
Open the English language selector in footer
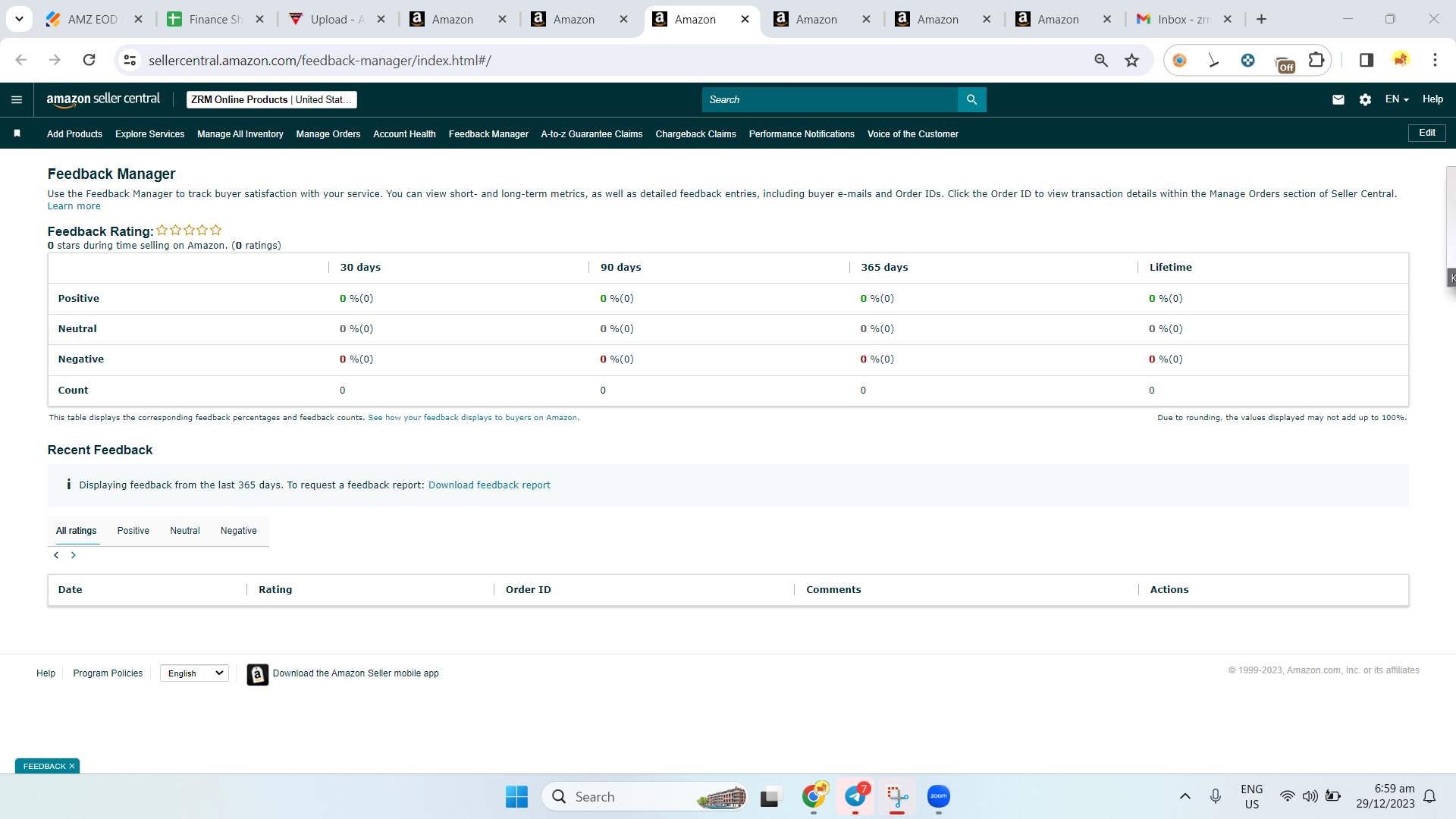[194, 673]
